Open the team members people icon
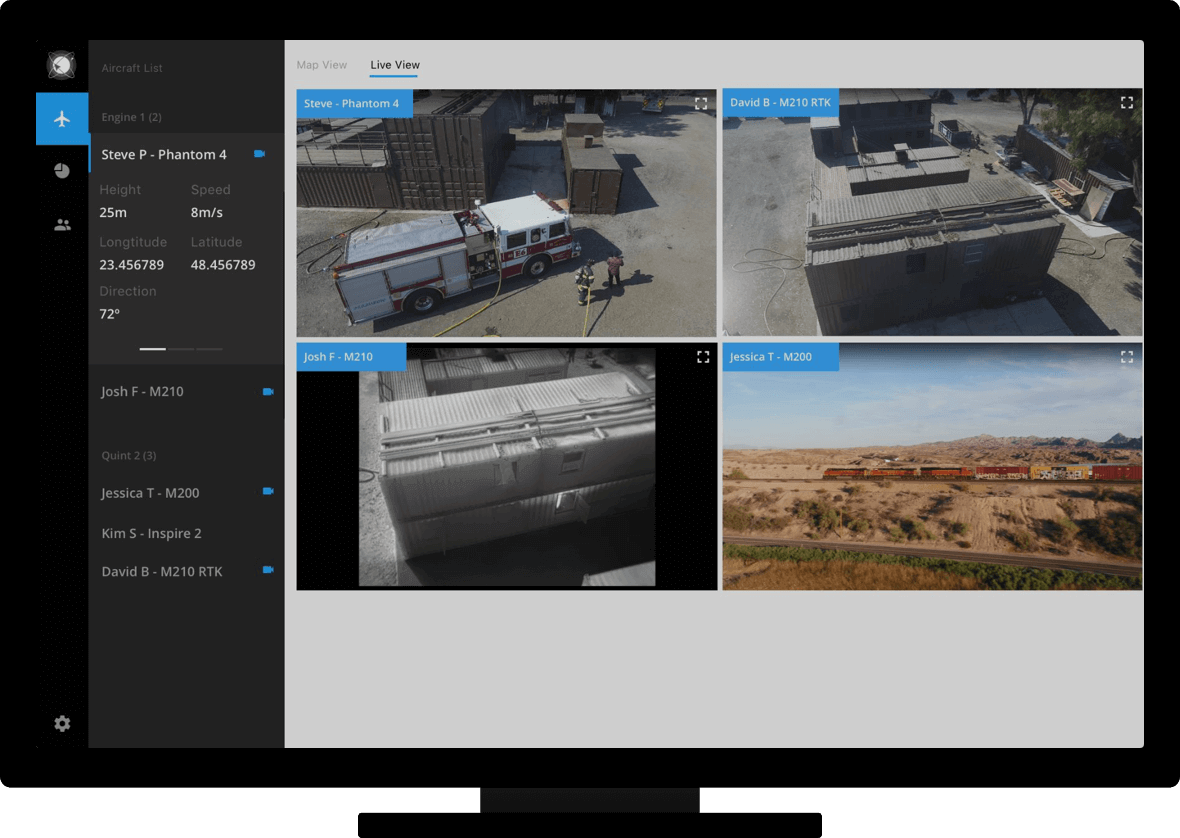Image resolution: width=1180 pixels, height=838 pixels. (x=62, y=225)
